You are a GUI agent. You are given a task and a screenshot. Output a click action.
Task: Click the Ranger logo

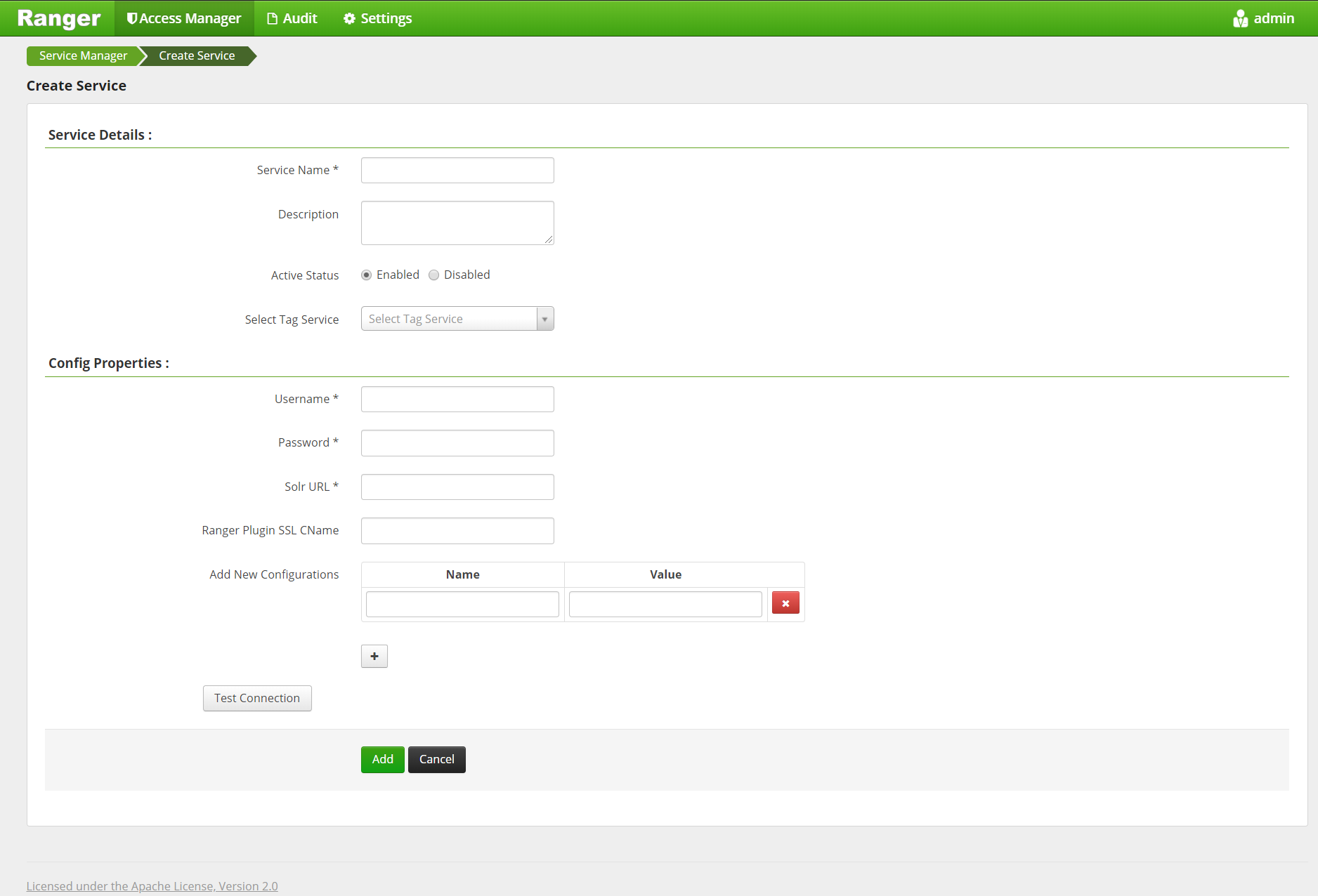coord(58,18)
